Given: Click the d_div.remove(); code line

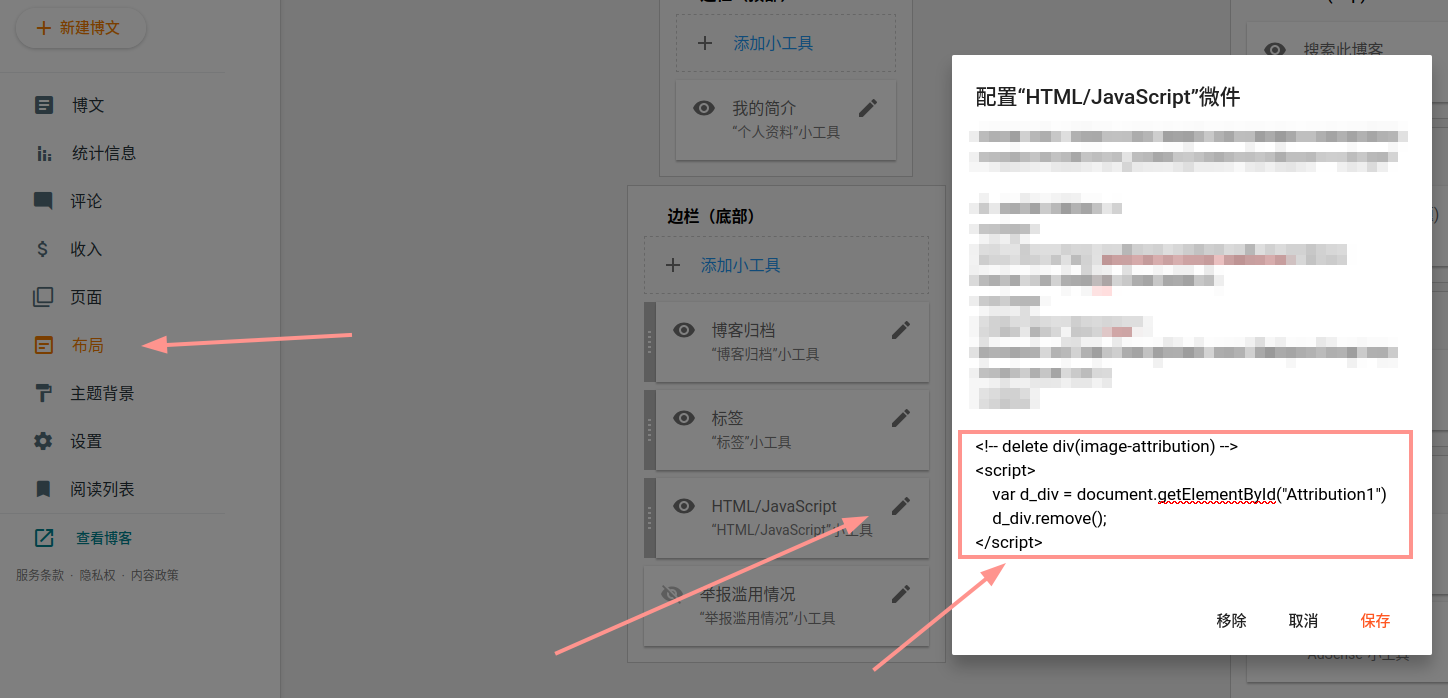Looking at the screenshot, I should click(x=1050, y=518).
